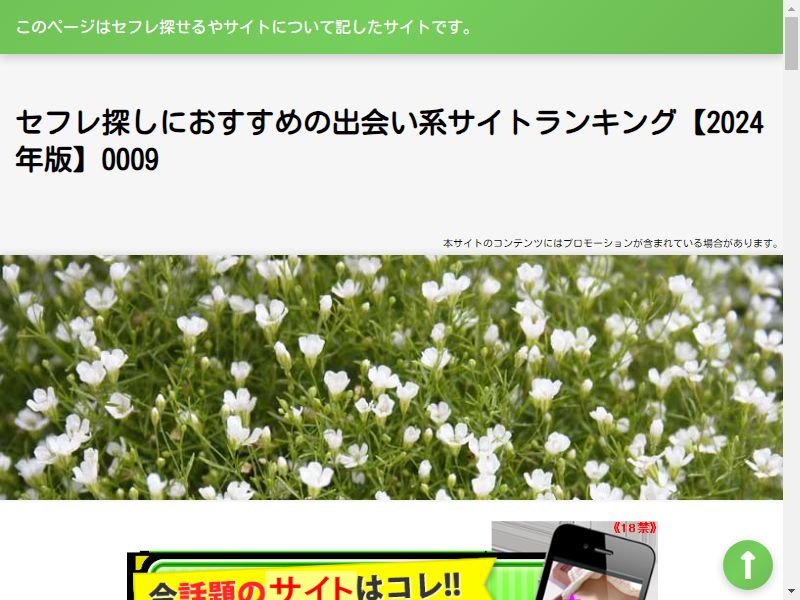Click the promotion disclaimer 本サイトのコンテンツにはプロモーション
This screenshot has width=800, height=600.
611,243
